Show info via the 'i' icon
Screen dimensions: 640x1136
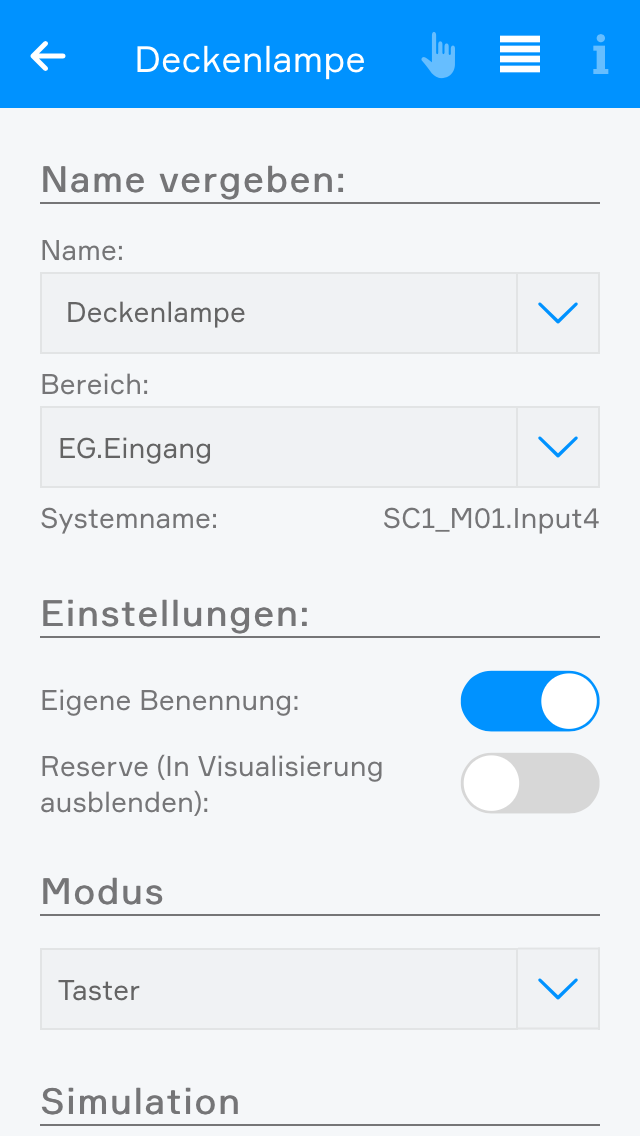click(x=600, y=56)
